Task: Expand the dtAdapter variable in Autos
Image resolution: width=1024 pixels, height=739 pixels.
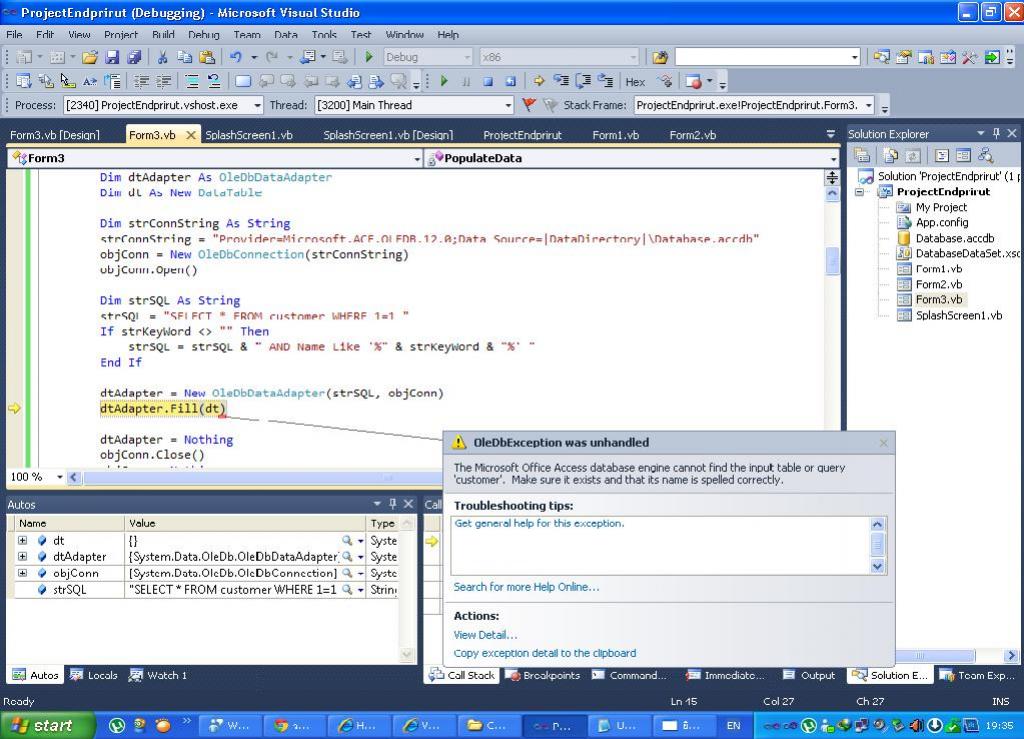Action: (x=23, y=557)
